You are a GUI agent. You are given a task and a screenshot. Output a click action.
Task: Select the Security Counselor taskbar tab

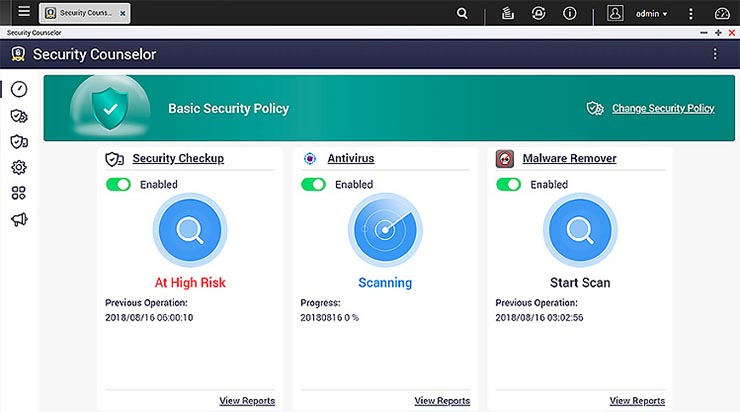click(x=80, y=14)
